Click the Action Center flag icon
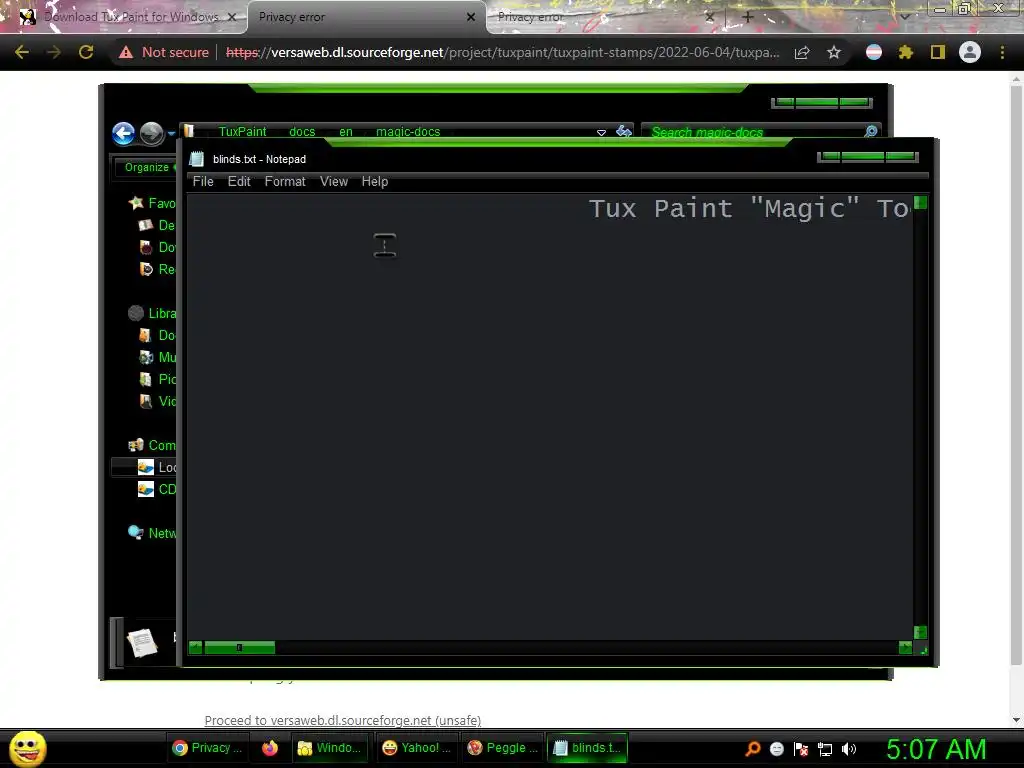This screenshot has height=768, width=1024. (x=801, y=749)
